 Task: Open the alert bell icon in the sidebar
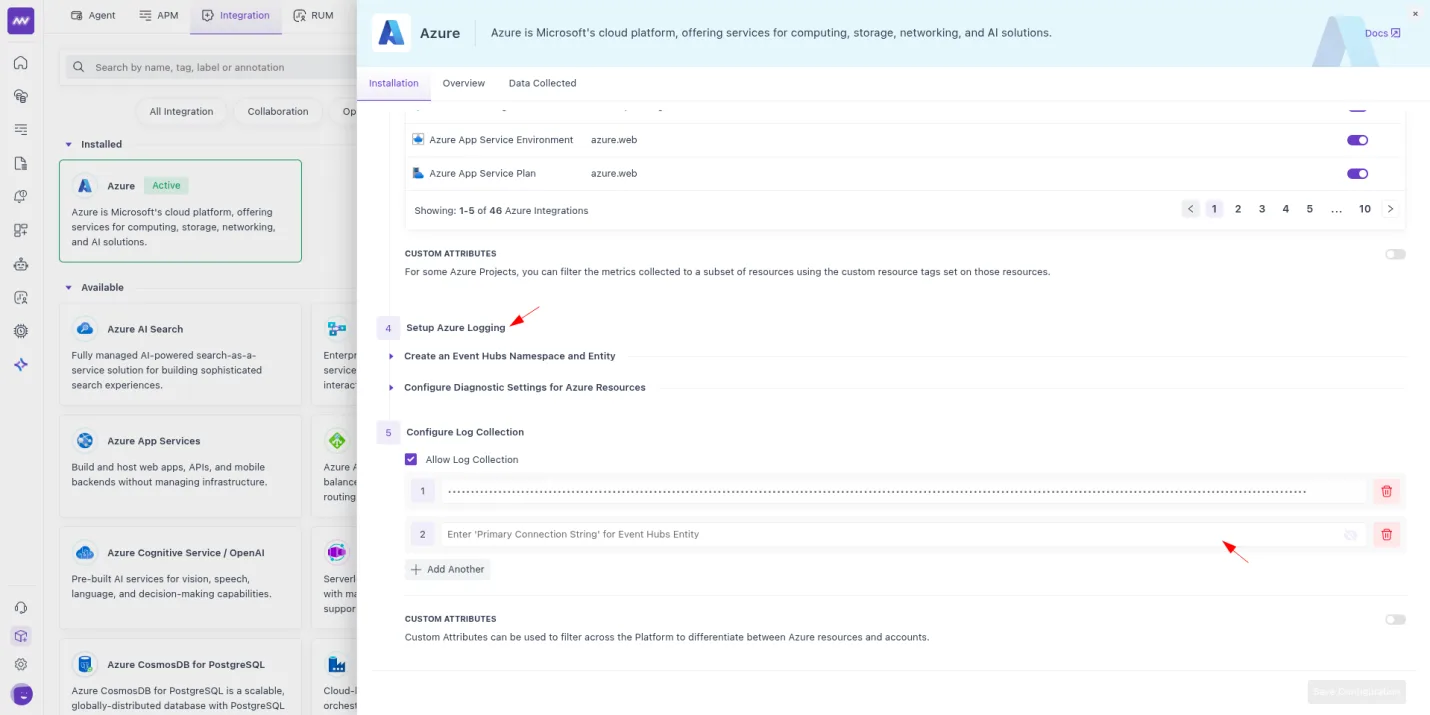pyautogui.click(x=21, y=197)
